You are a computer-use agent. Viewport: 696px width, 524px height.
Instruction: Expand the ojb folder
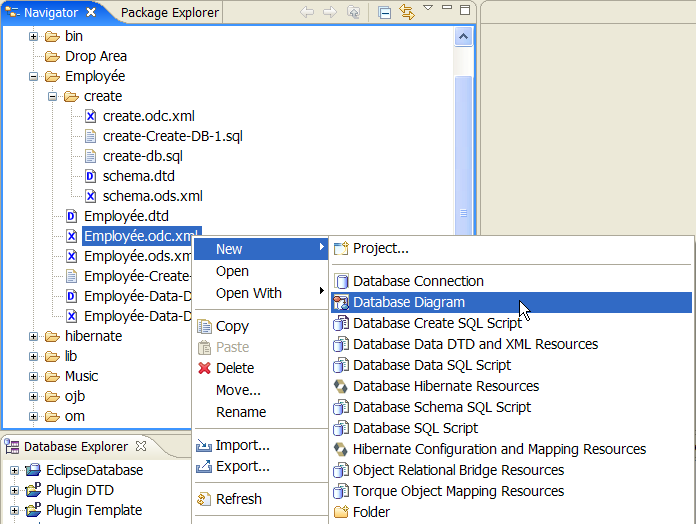click(x=33, y=396)
